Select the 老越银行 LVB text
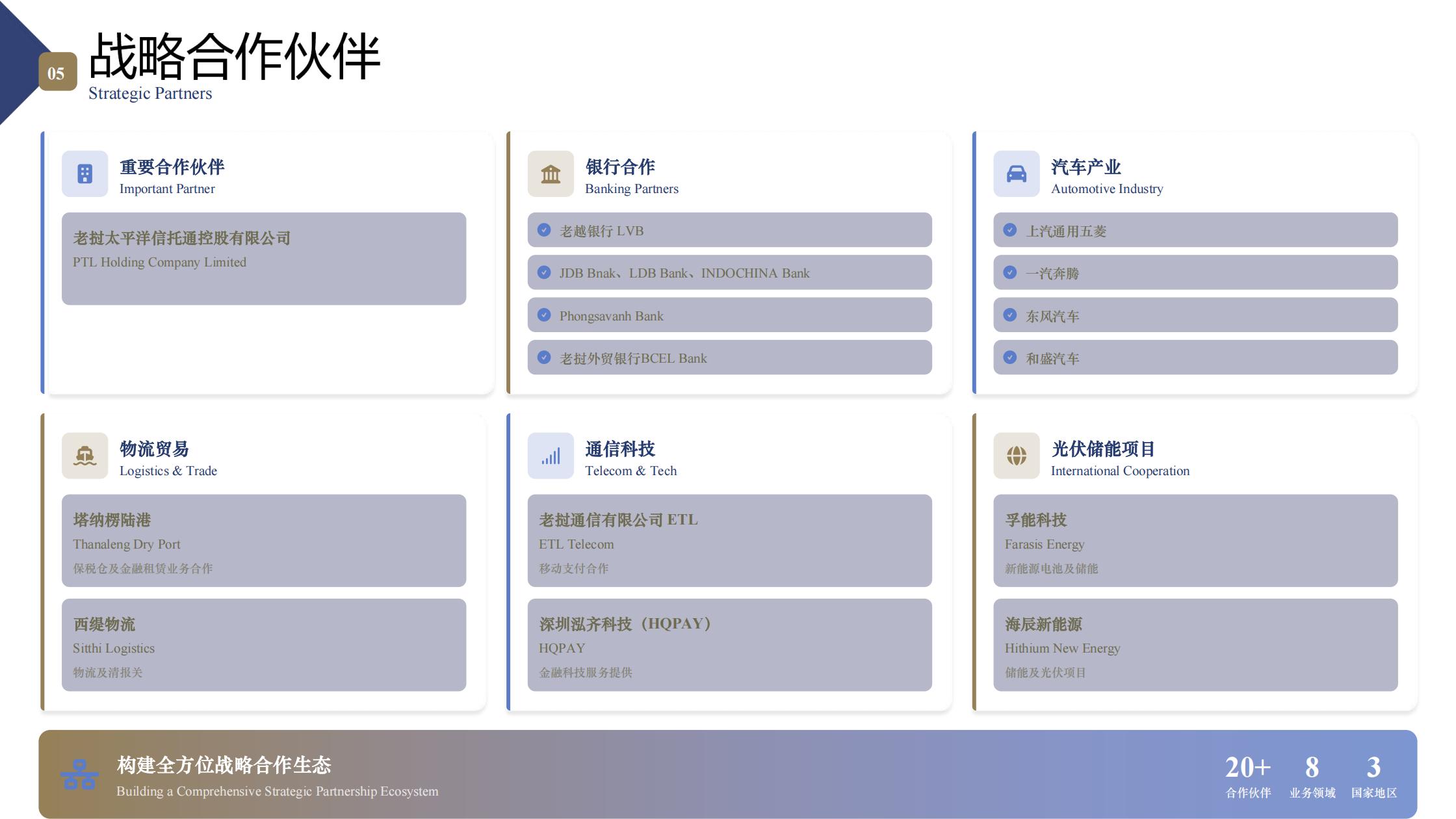Screen dimensions: 1456x819 [602, 231]
